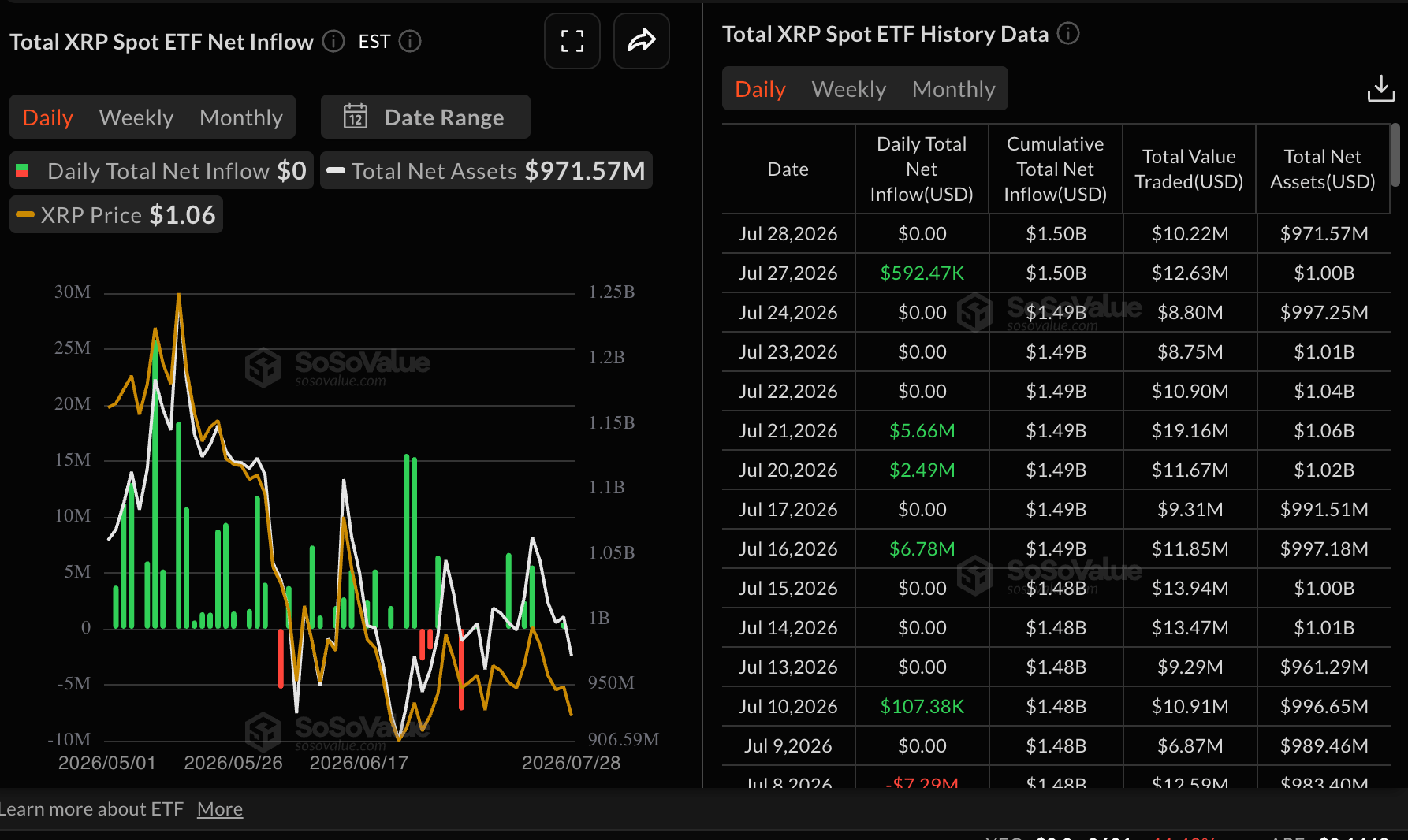Image resolution: width=1408 pixels, height=840 pixels.
Task: Click the red-green inflow legend swatch
Action: 23,170
